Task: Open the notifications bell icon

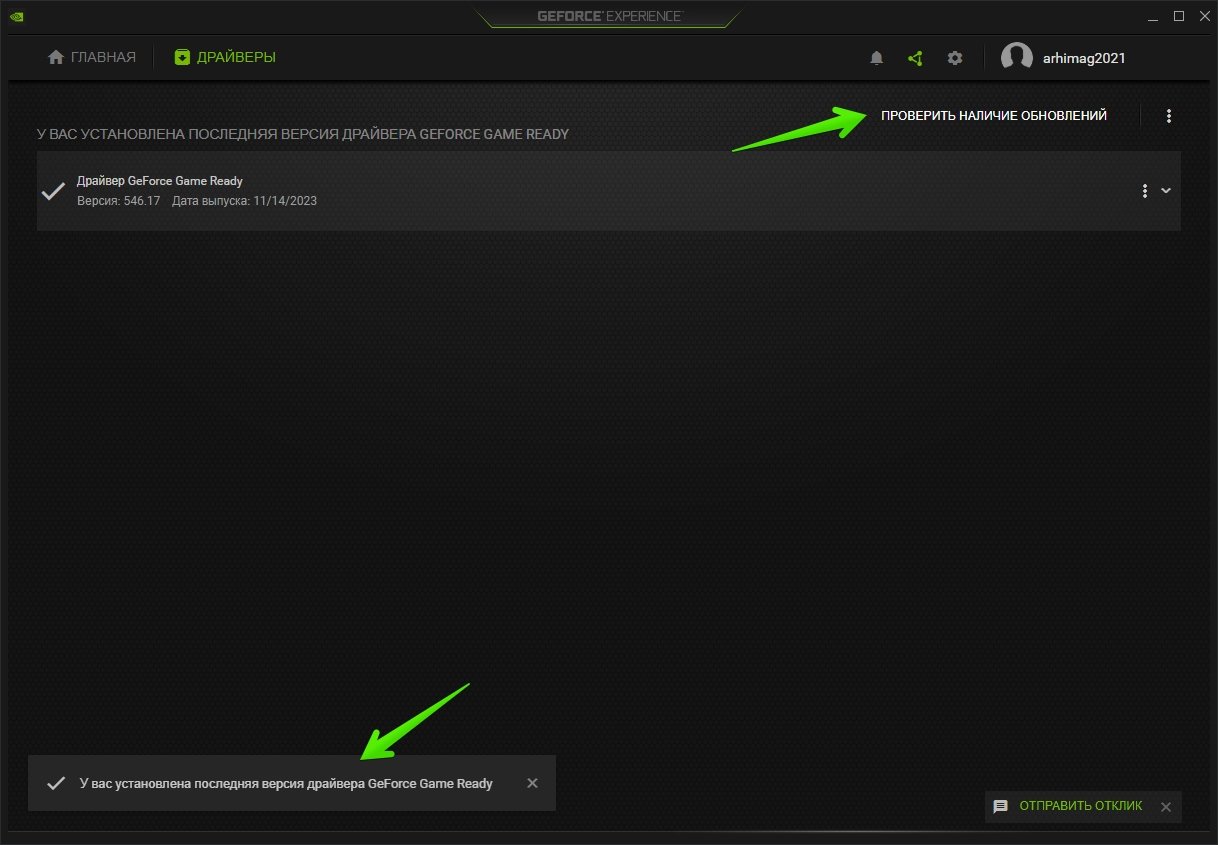Action: click(877, 58)
